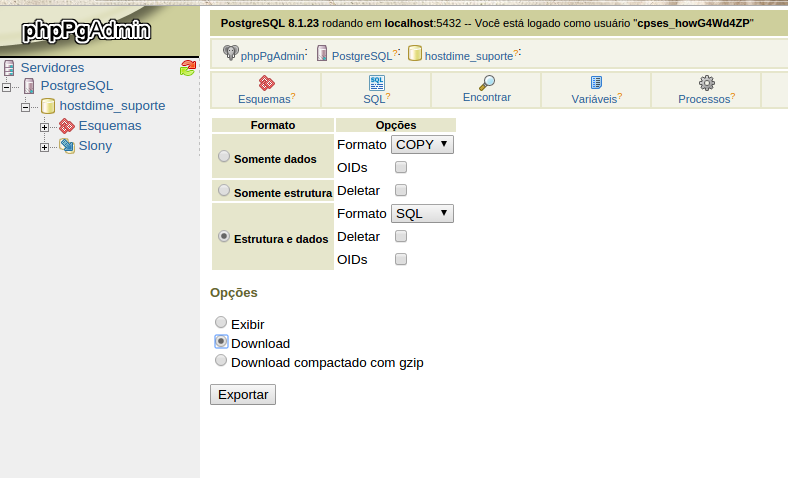Open help mark next to PostgreSQL breadcrumb
Screen dimensions: 788x478
(x=395, y=52)
